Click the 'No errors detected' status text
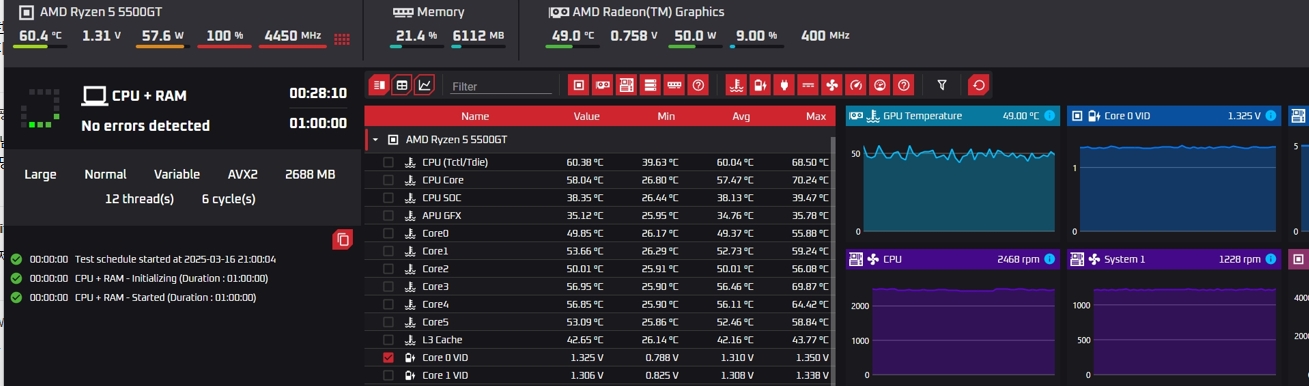 [145, 126]
